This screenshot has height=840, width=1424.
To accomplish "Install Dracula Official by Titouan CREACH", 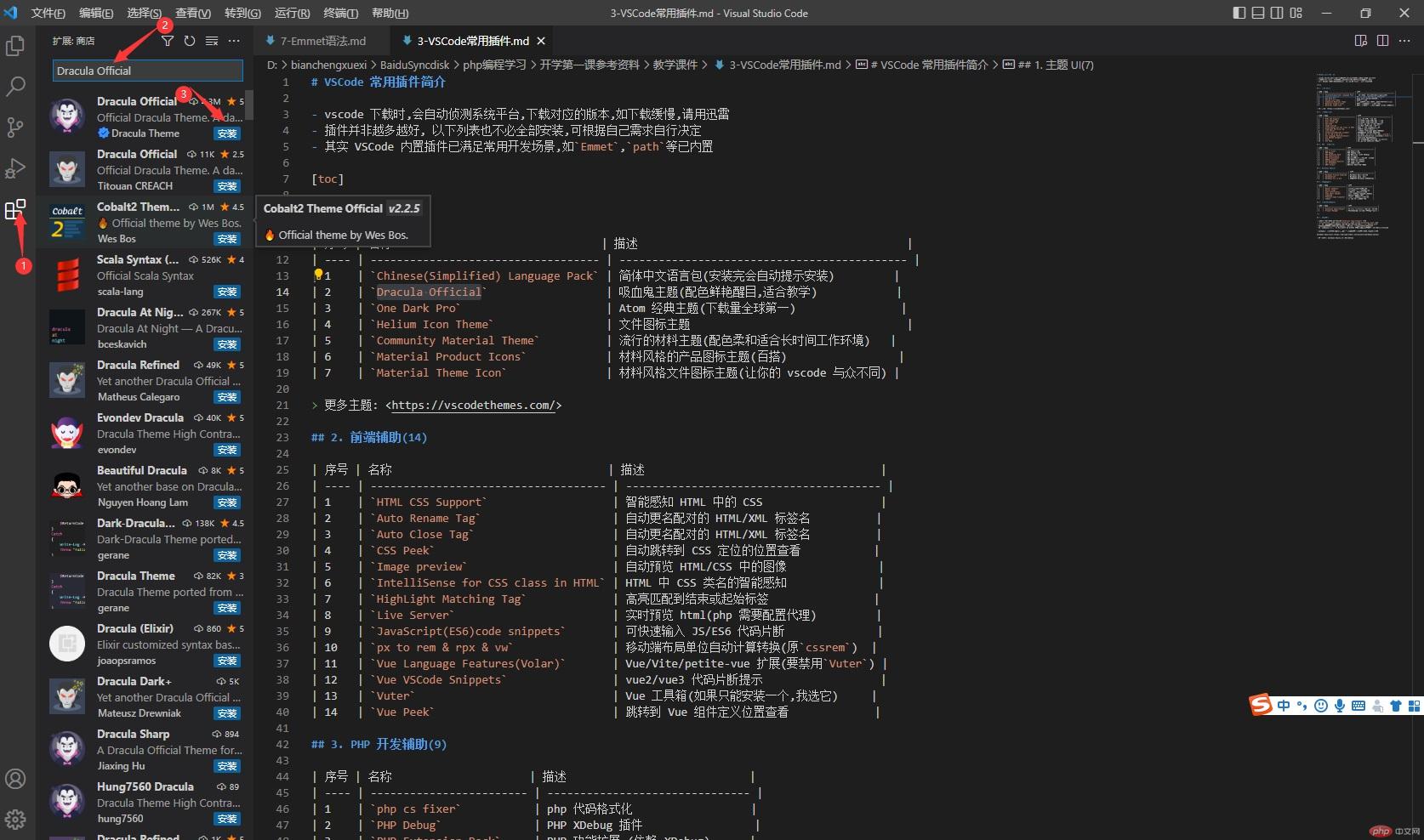I will click(x=227, y=186).
